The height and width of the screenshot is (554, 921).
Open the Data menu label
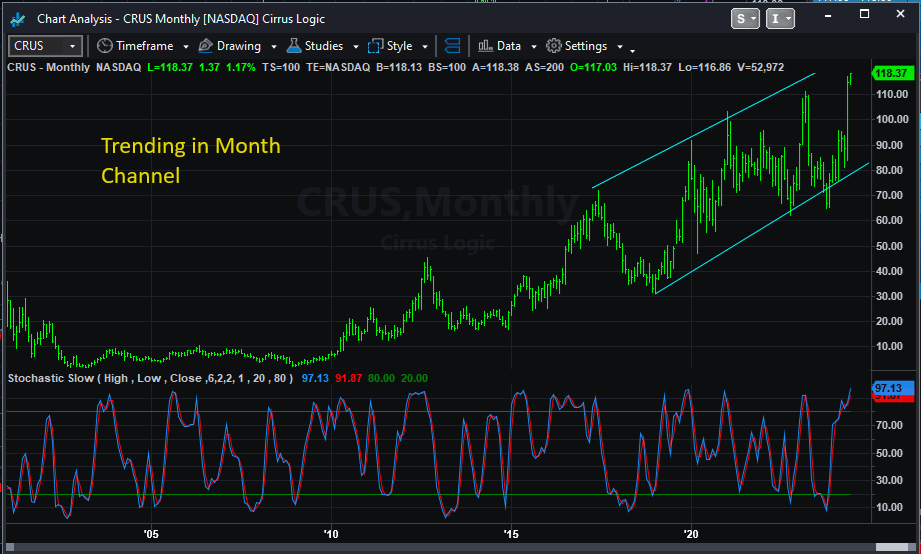click(x=509, y=46)
